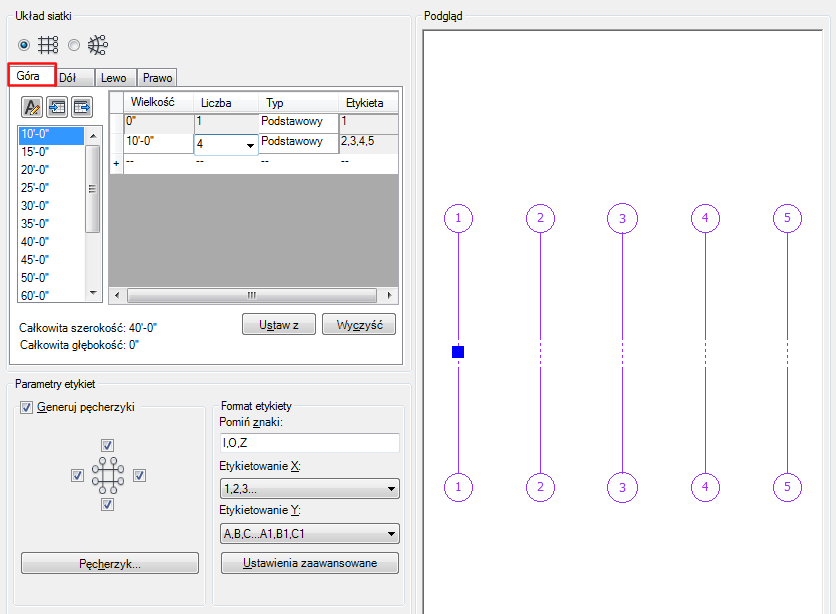
Task: Click the bottom bubble labeled 5 in preview
Action: coord(787,487)
